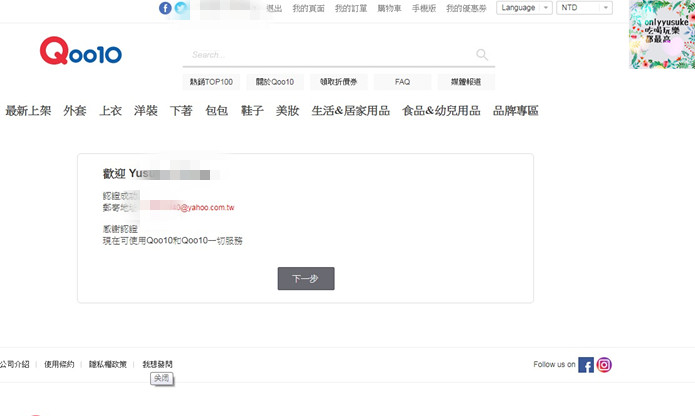The width and height of the screenshot is (695, 416).
Task: Select 包包 category menu
Action: [217, 111]
